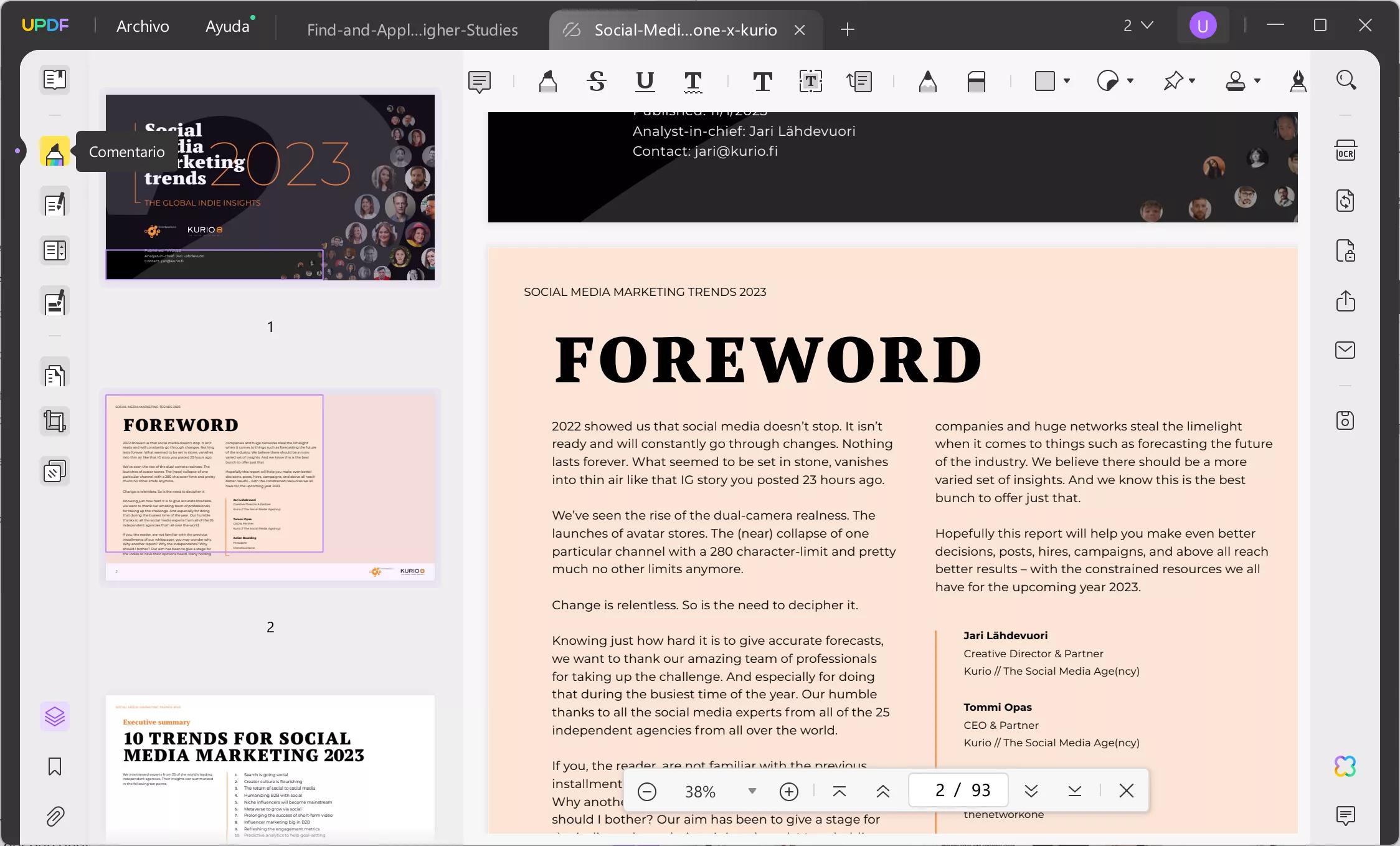Open the Share file icon

click(x=1346, y=301)
